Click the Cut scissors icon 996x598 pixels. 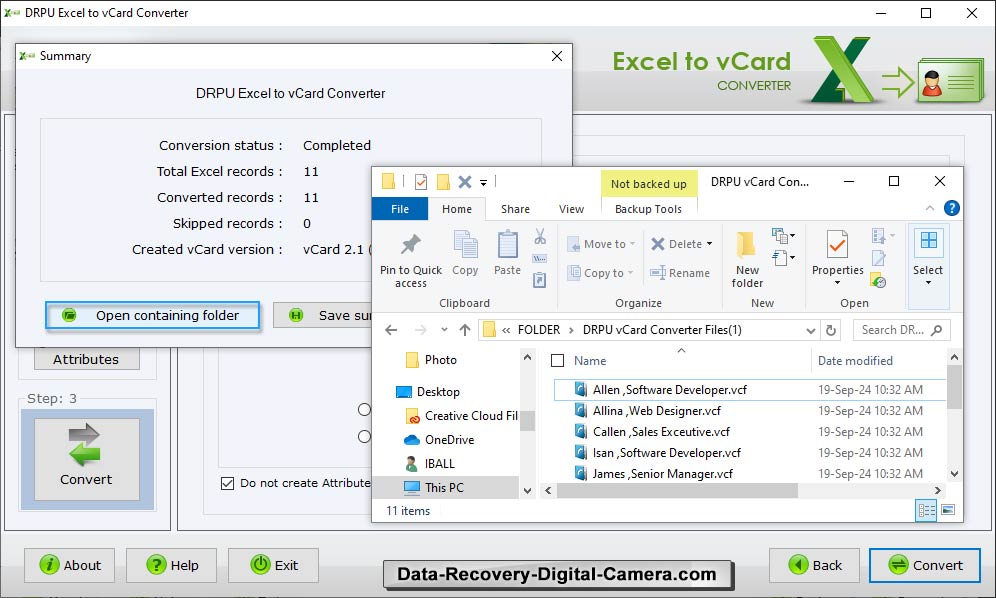[x=540, y=236]
